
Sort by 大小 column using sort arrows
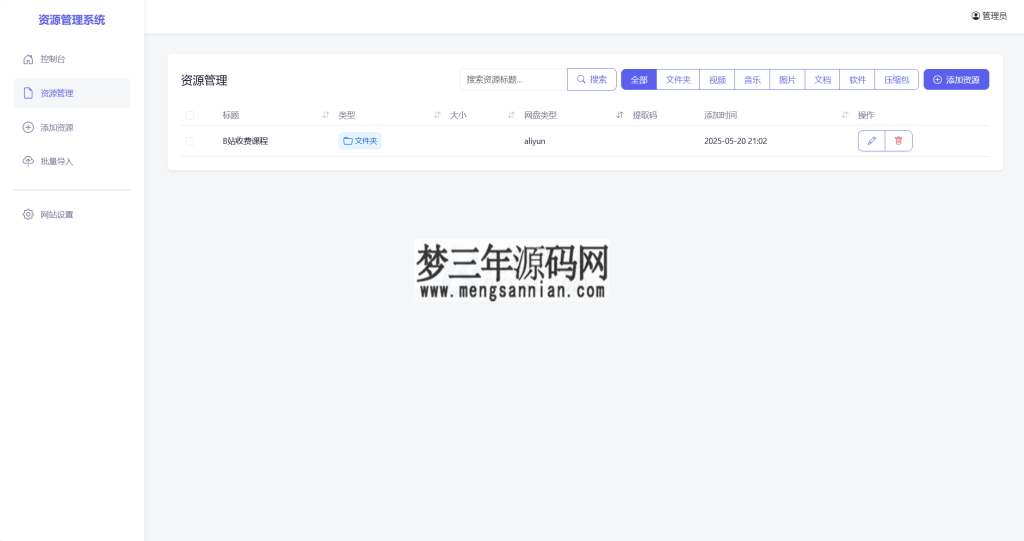[511, 115]
